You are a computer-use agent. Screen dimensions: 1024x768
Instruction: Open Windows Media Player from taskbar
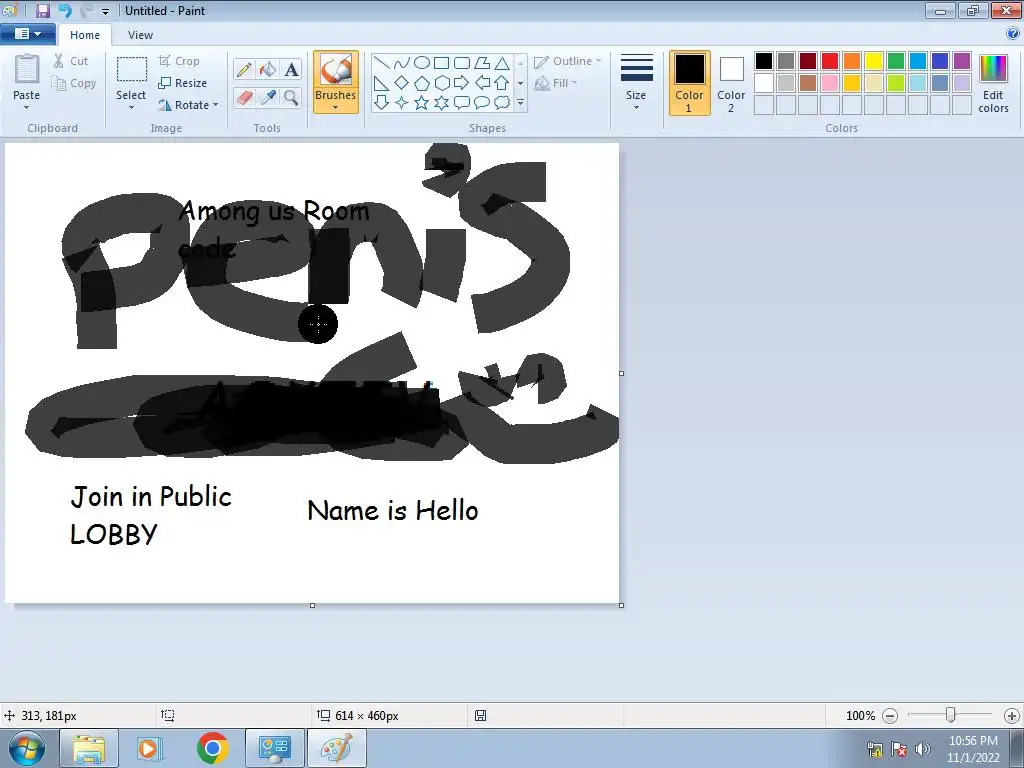(149, 748)
